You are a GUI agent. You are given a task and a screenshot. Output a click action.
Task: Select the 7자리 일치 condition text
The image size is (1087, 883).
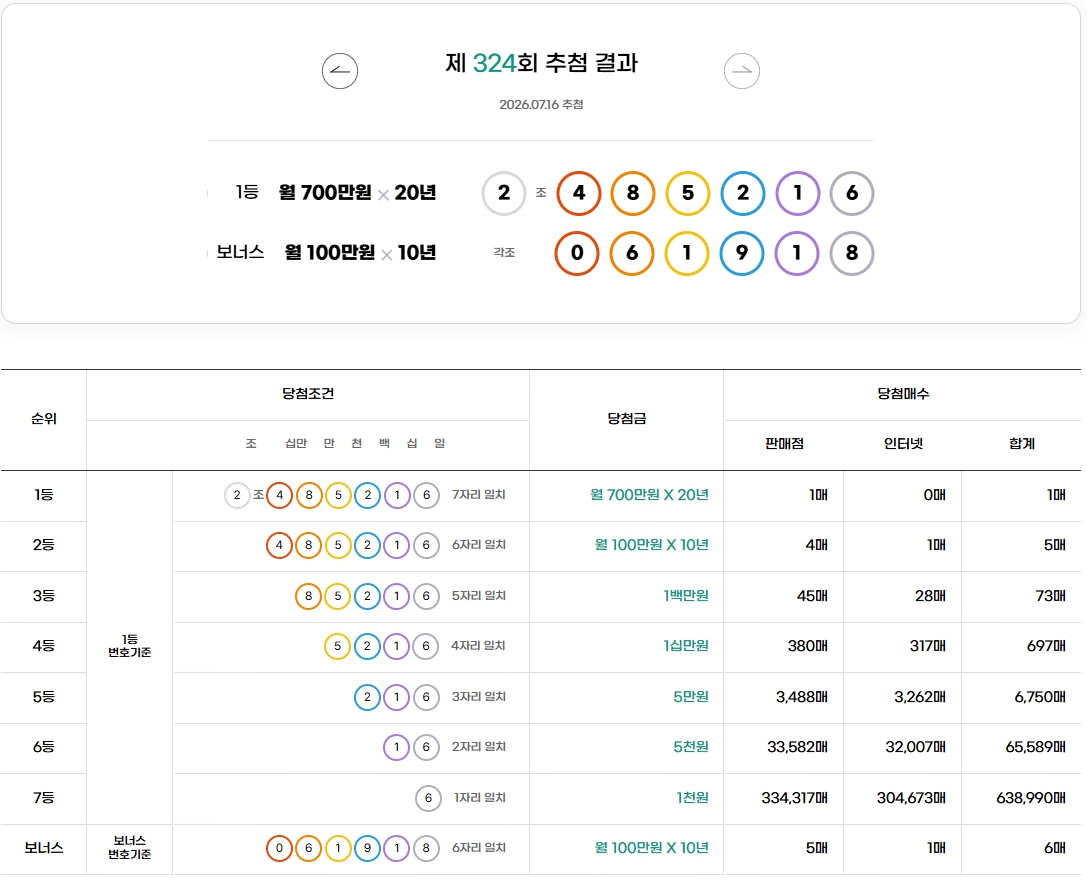[x=479, y=495]
